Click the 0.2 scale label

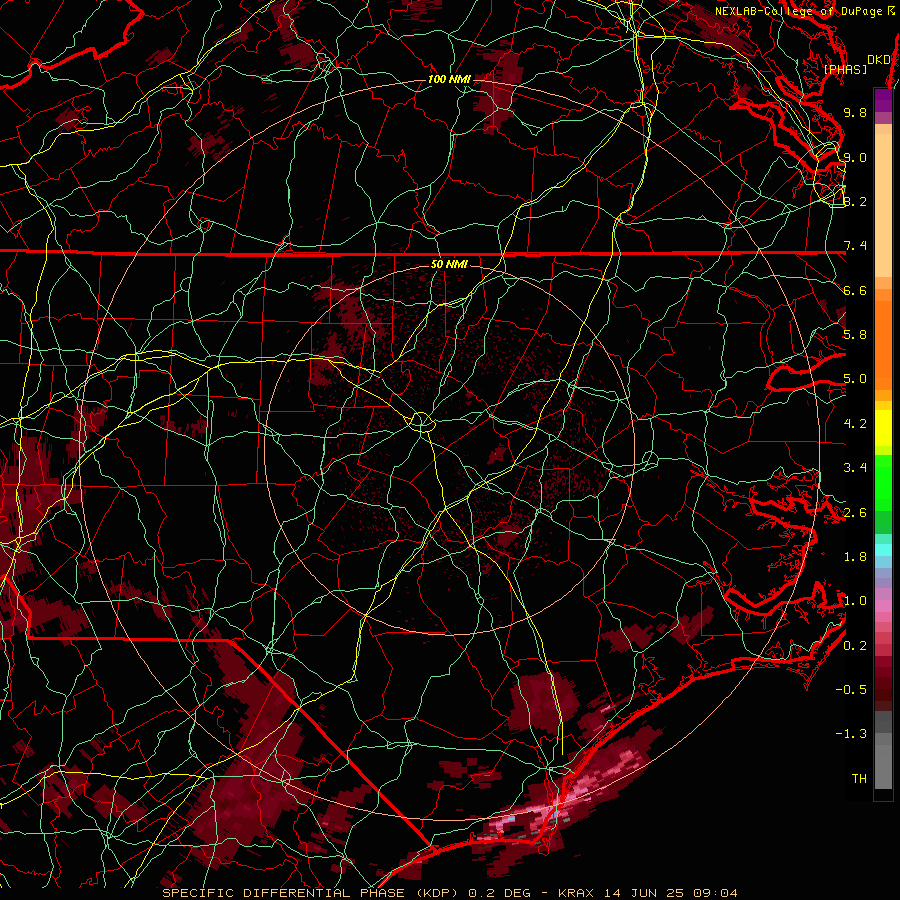(855, 646)
